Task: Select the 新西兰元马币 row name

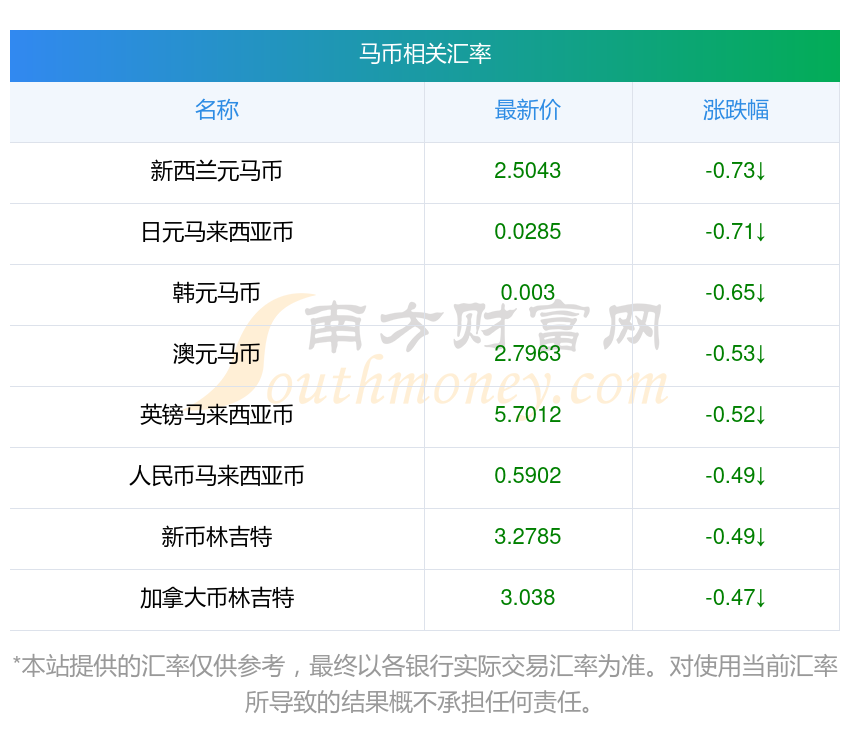Action: (x=217, y=171)
